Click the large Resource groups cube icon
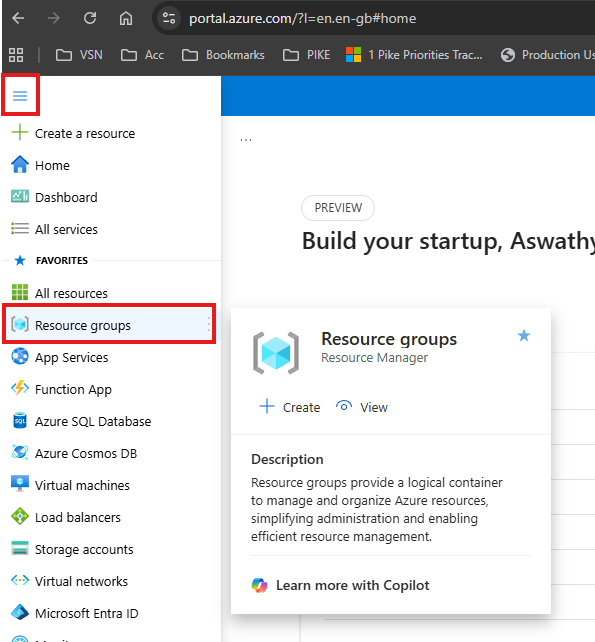This screenshot has height=642, width=595. pos(276,353)
